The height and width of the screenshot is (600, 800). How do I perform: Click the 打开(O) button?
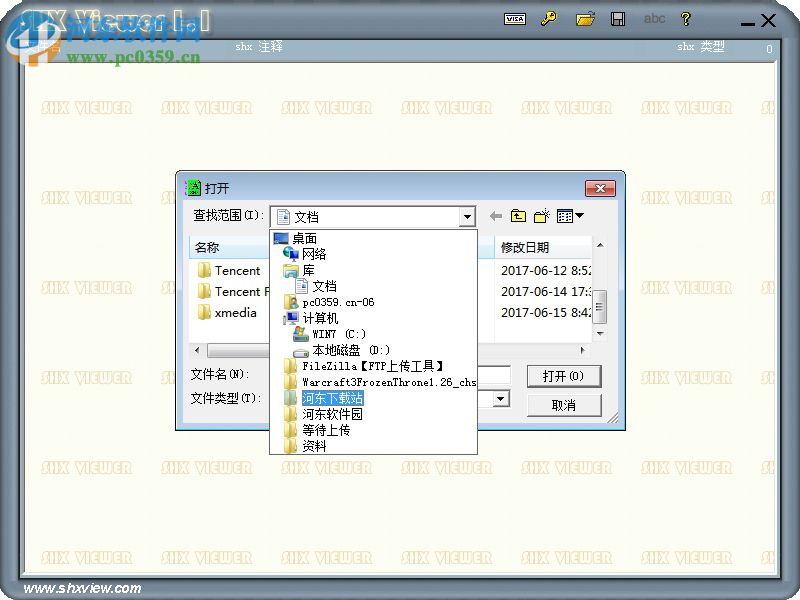[565, 377]
